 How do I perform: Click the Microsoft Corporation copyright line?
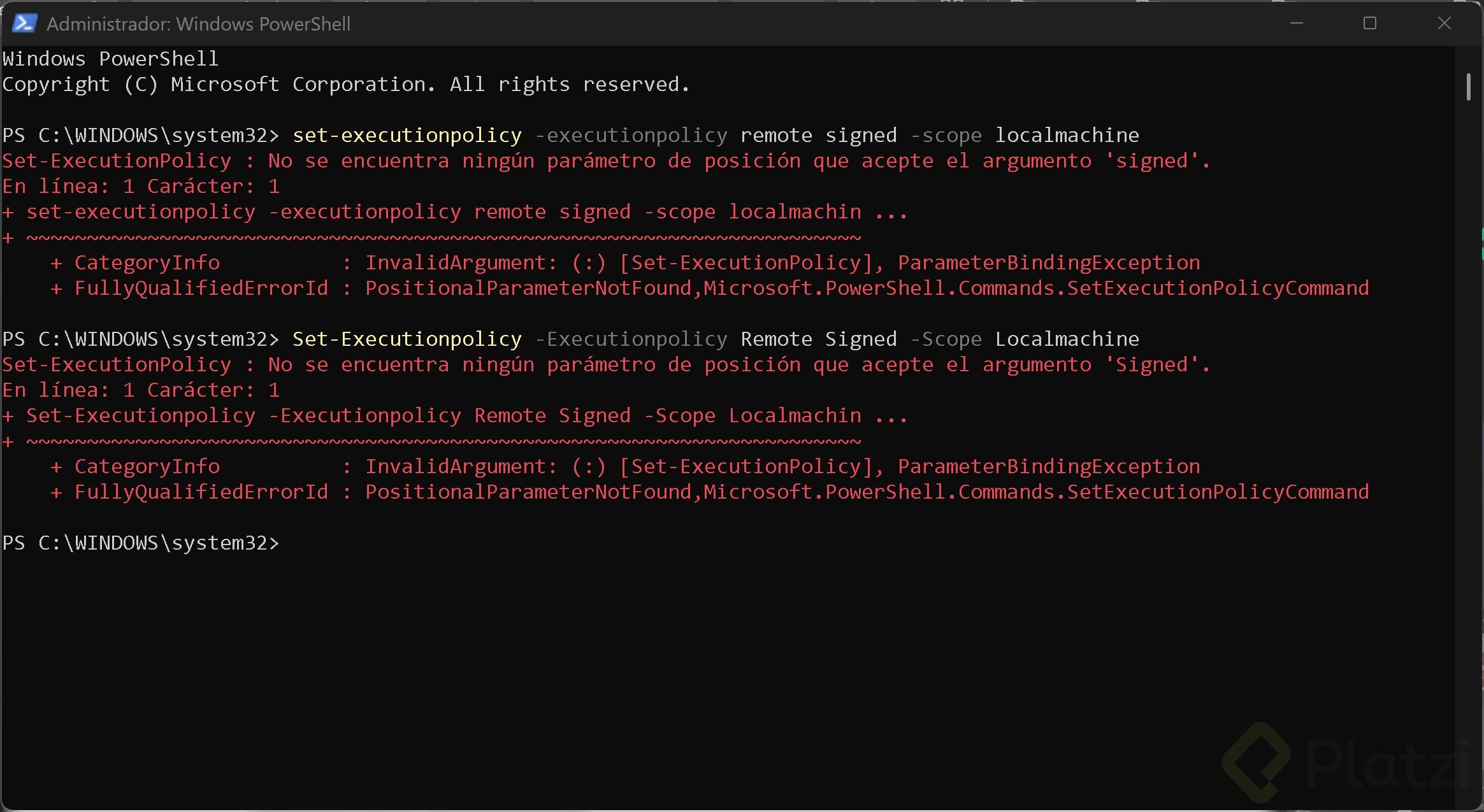click(346, 84)
